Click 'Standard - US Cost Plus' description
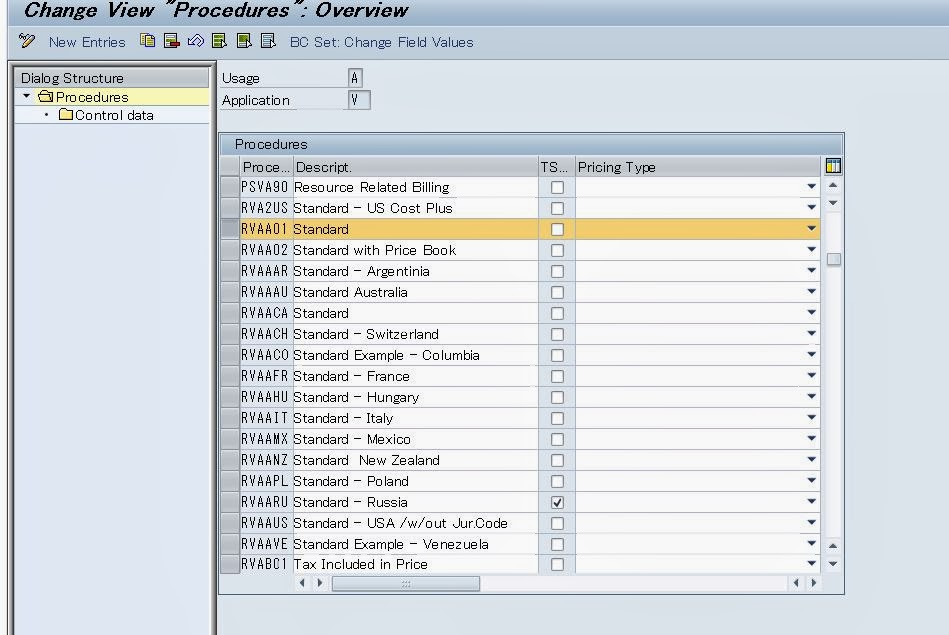The width and height of the screenshot is (949, 635). click(373, 208)
